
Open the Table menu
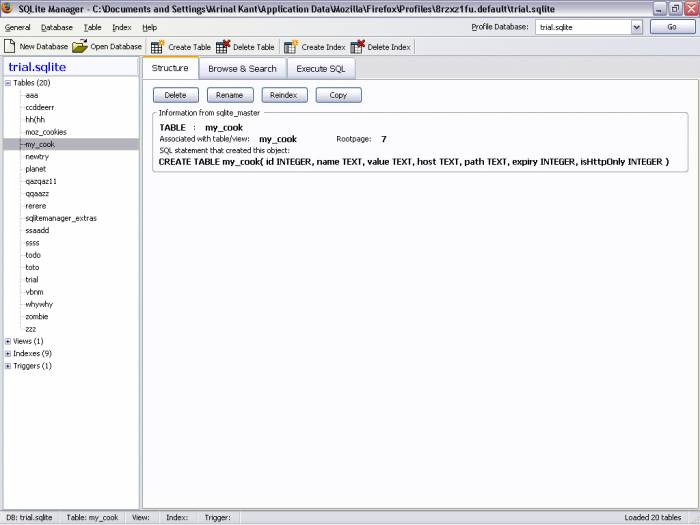click(92, 28)
